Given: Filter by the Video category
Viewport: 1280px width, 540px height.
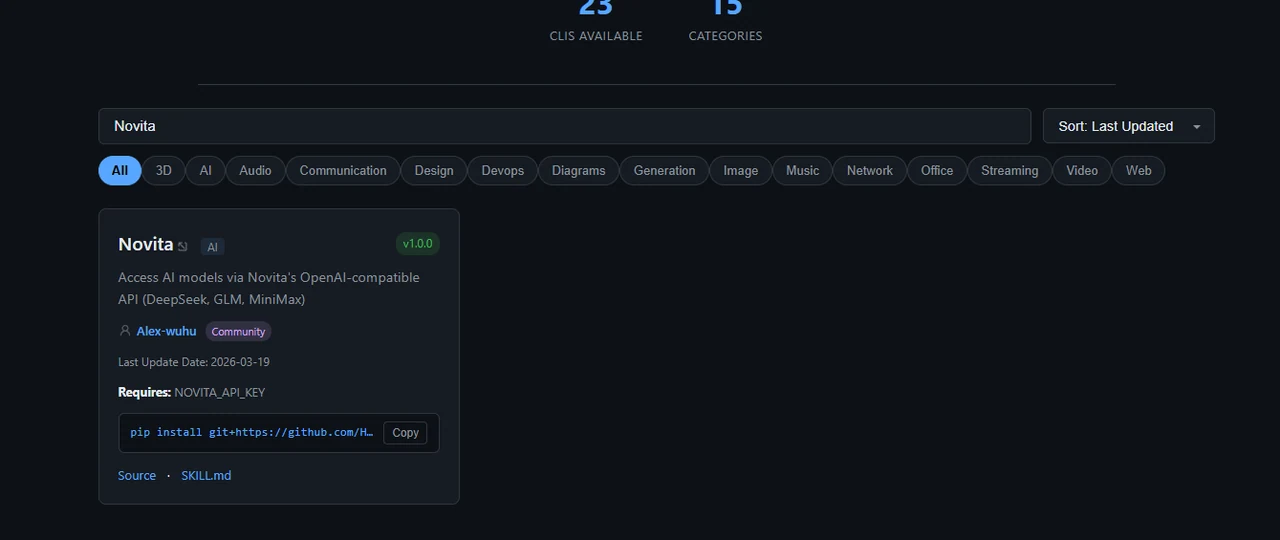Looking at the screenshot, I should (x=1082, y=171).
